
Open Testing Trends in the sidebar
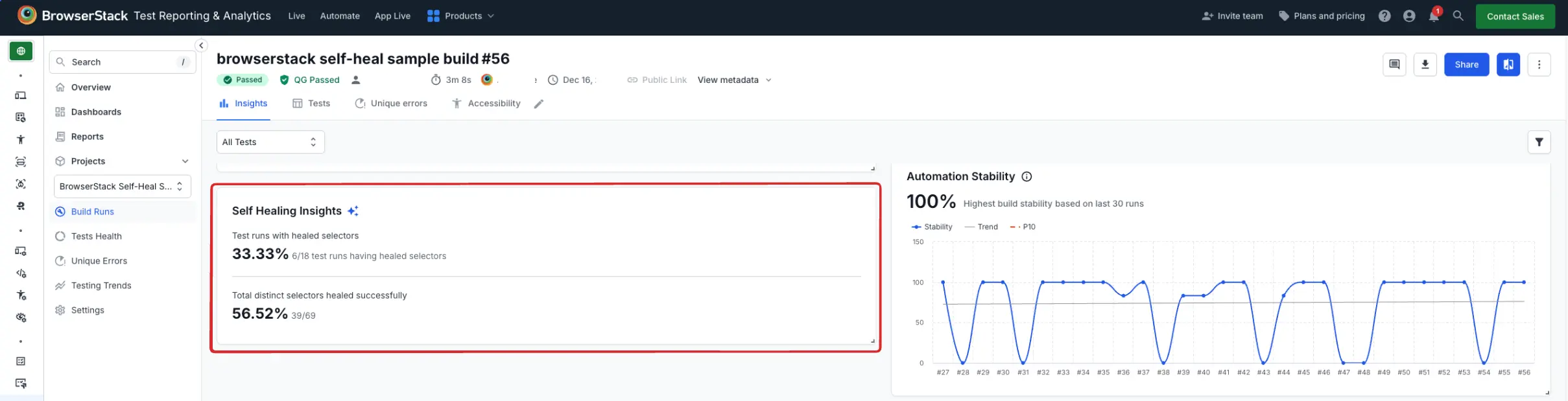click(x=123, y=286)
